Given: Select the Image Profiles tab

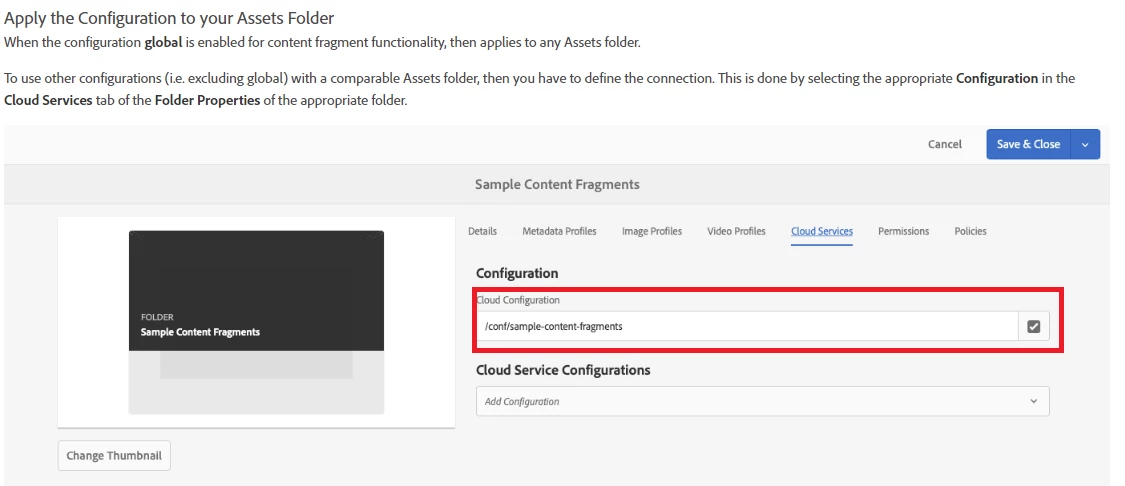Looking at the screenshot, I should 651,231.
